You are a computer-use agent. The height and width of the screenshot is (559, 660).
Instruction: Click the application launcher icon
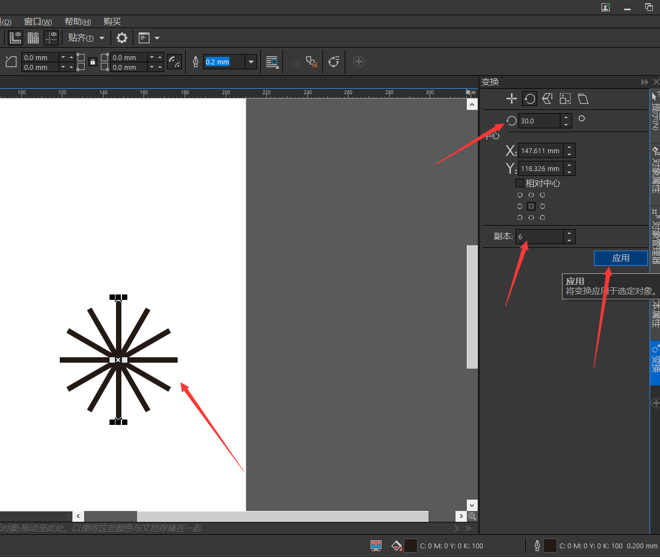[144, 38]
